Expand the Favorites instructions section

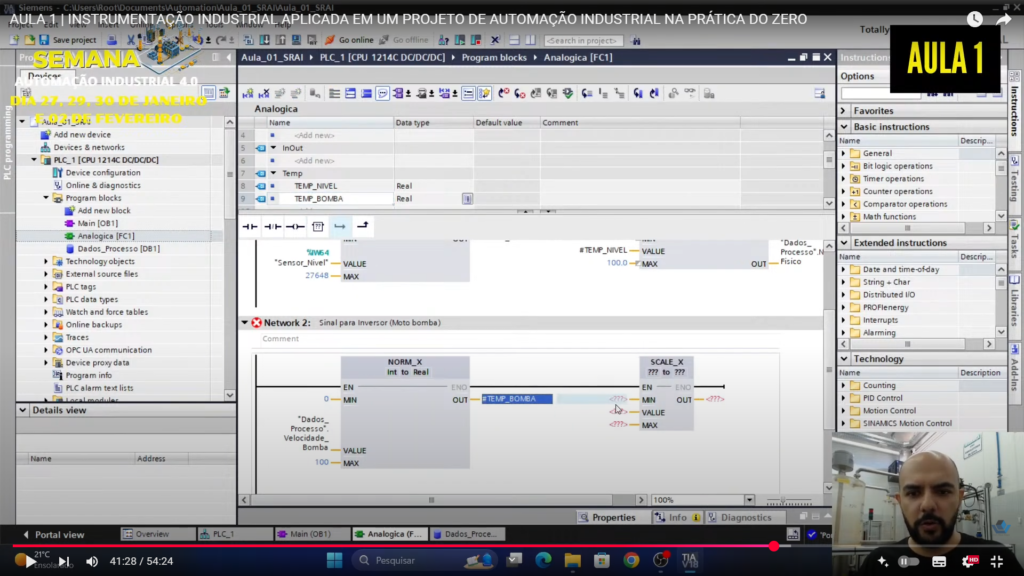click(x=844, y=111)
